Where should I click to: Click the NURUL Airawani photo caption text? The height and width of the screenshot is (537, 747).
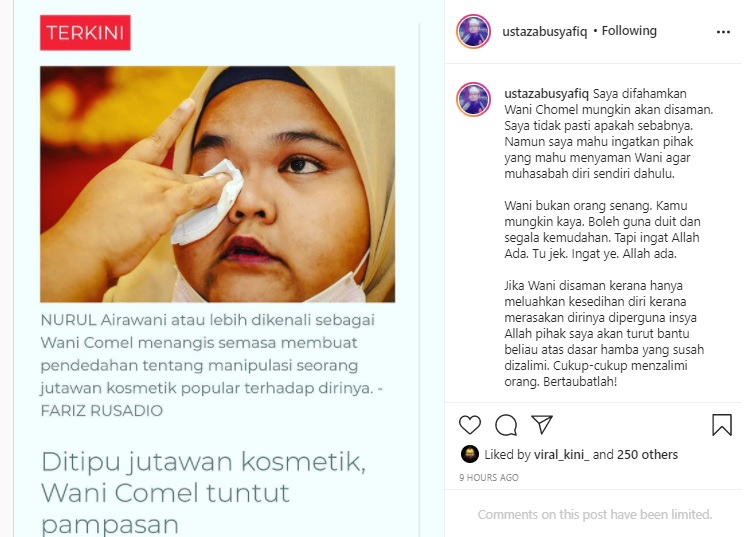pos(212,365)
